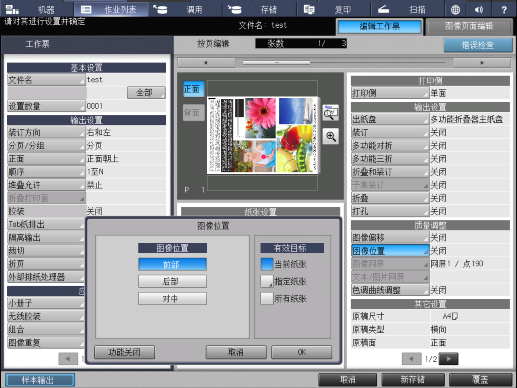
Task: Open the 折叠和装订 fold and staple setting
Action: click(390, 172)
